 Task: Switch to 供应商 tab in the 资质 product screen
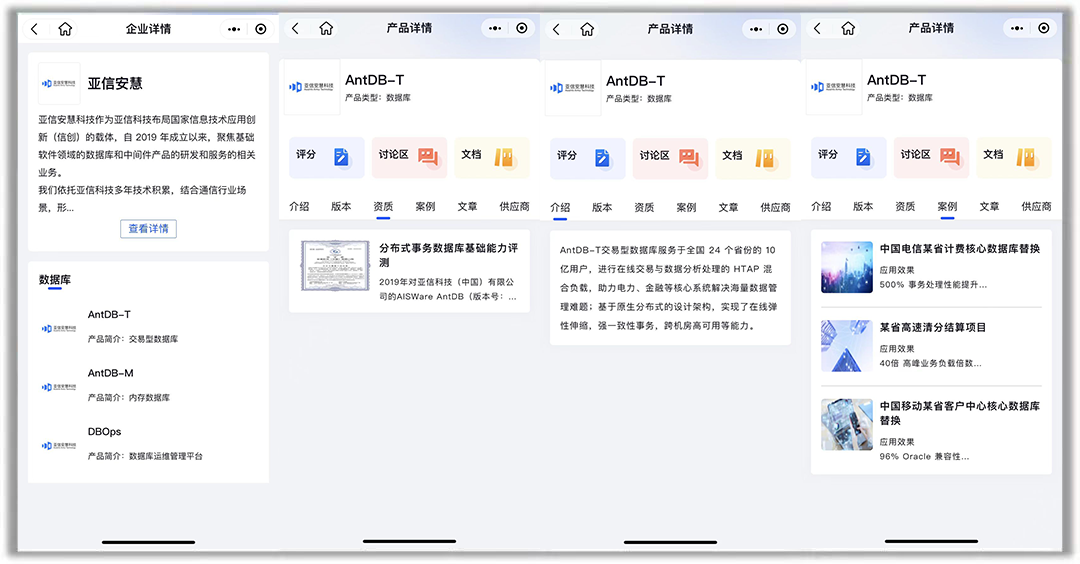(x=514, y=207)
